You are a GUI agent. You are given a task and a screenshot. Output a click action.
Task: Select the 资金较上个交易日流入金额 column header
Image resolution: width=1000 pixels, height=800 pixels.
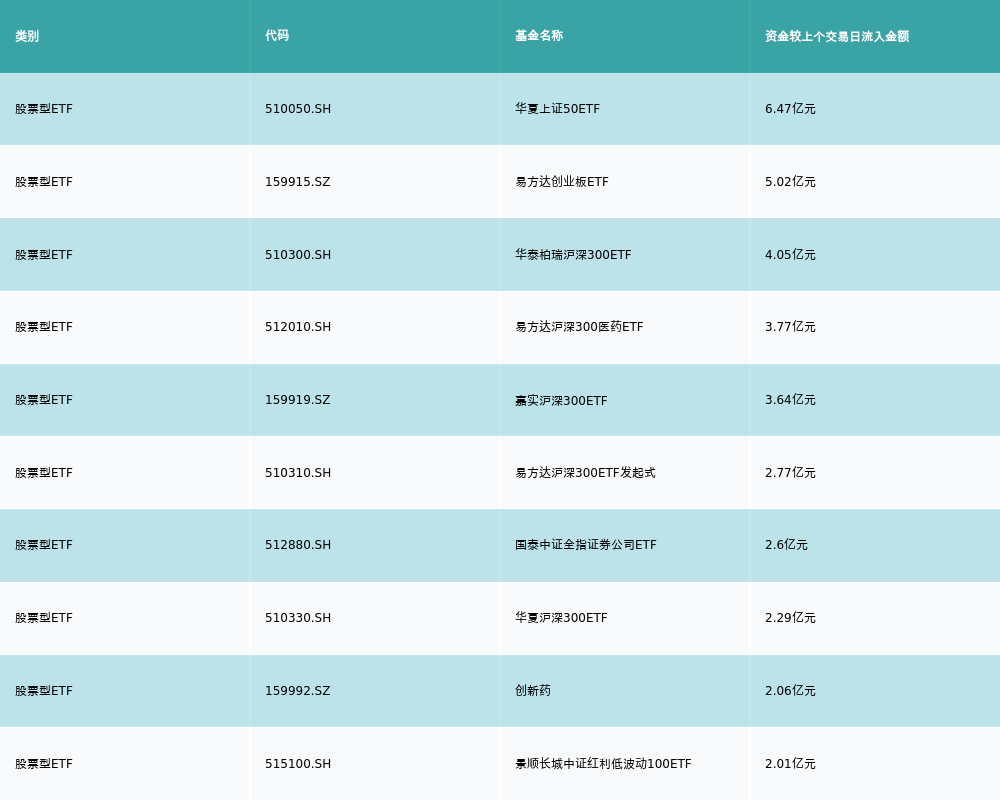(x=837, y=36)
